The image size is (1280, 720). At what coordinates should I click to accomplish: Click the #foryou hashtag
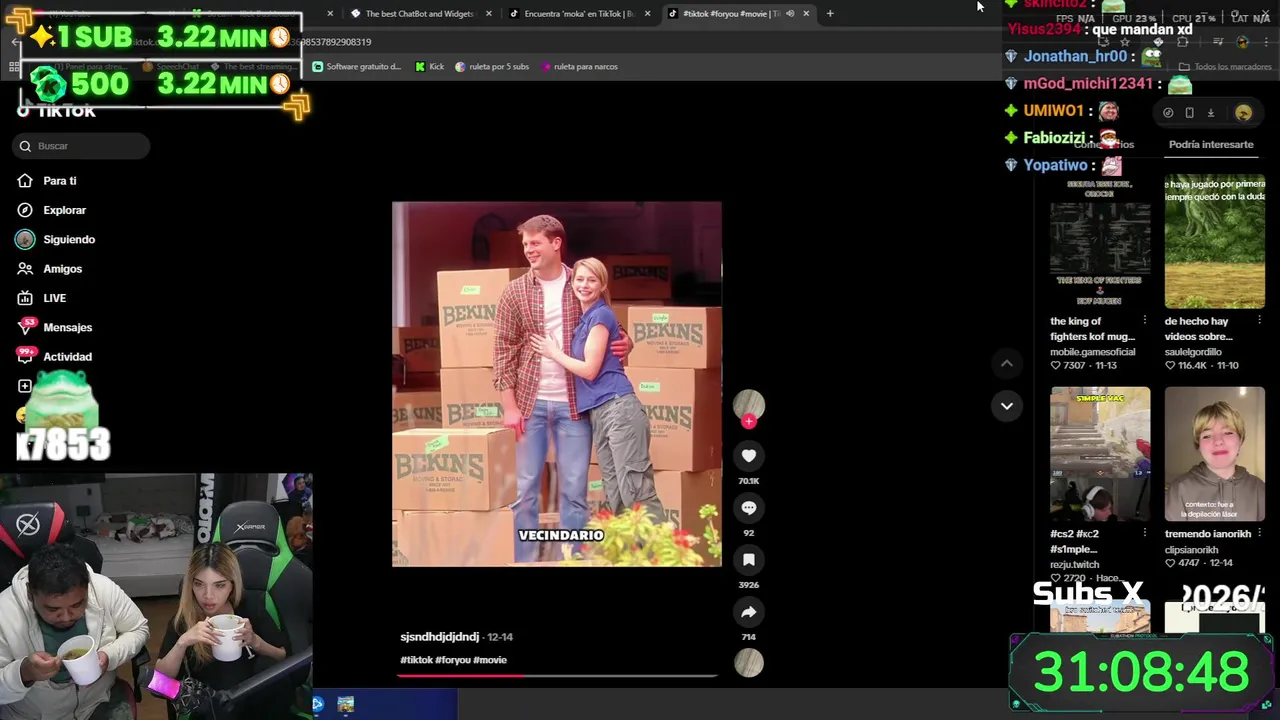(x=452, y=660)
